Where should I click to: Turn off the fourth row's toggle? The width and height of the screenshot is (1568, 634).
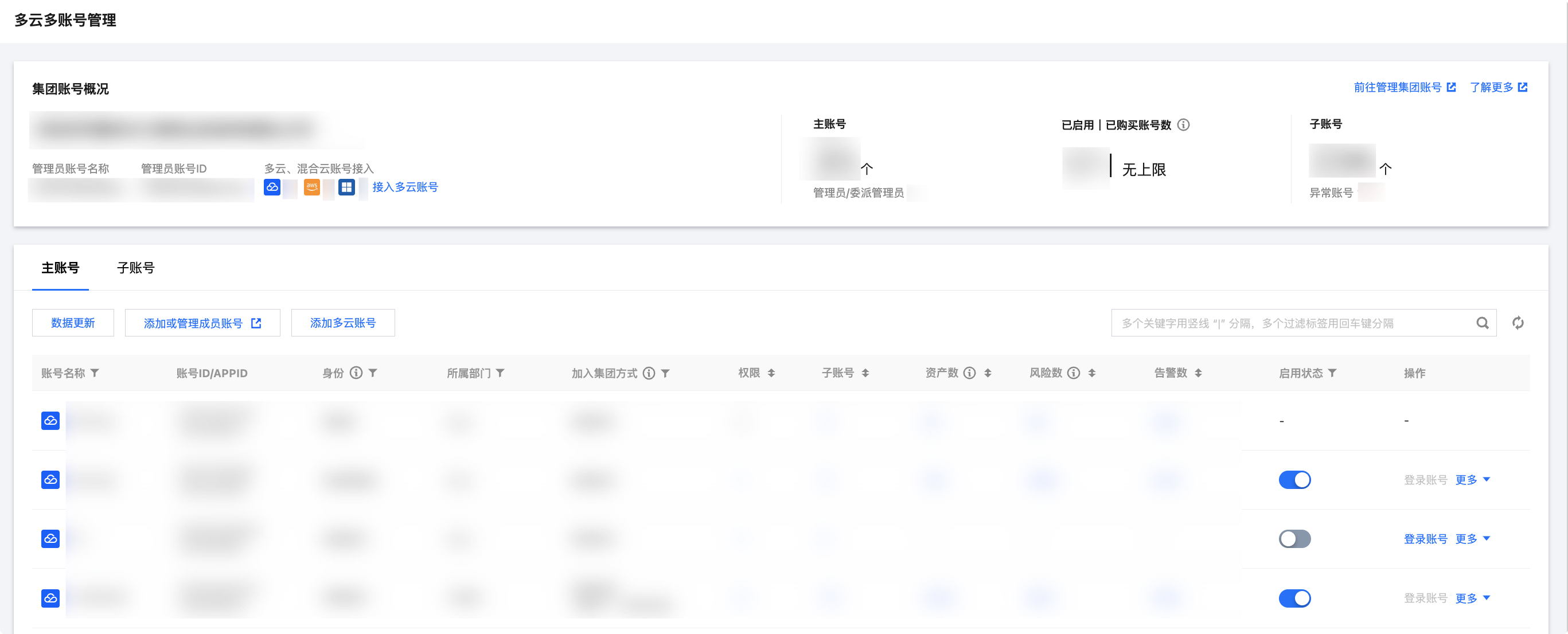(x=1294, y=598)
